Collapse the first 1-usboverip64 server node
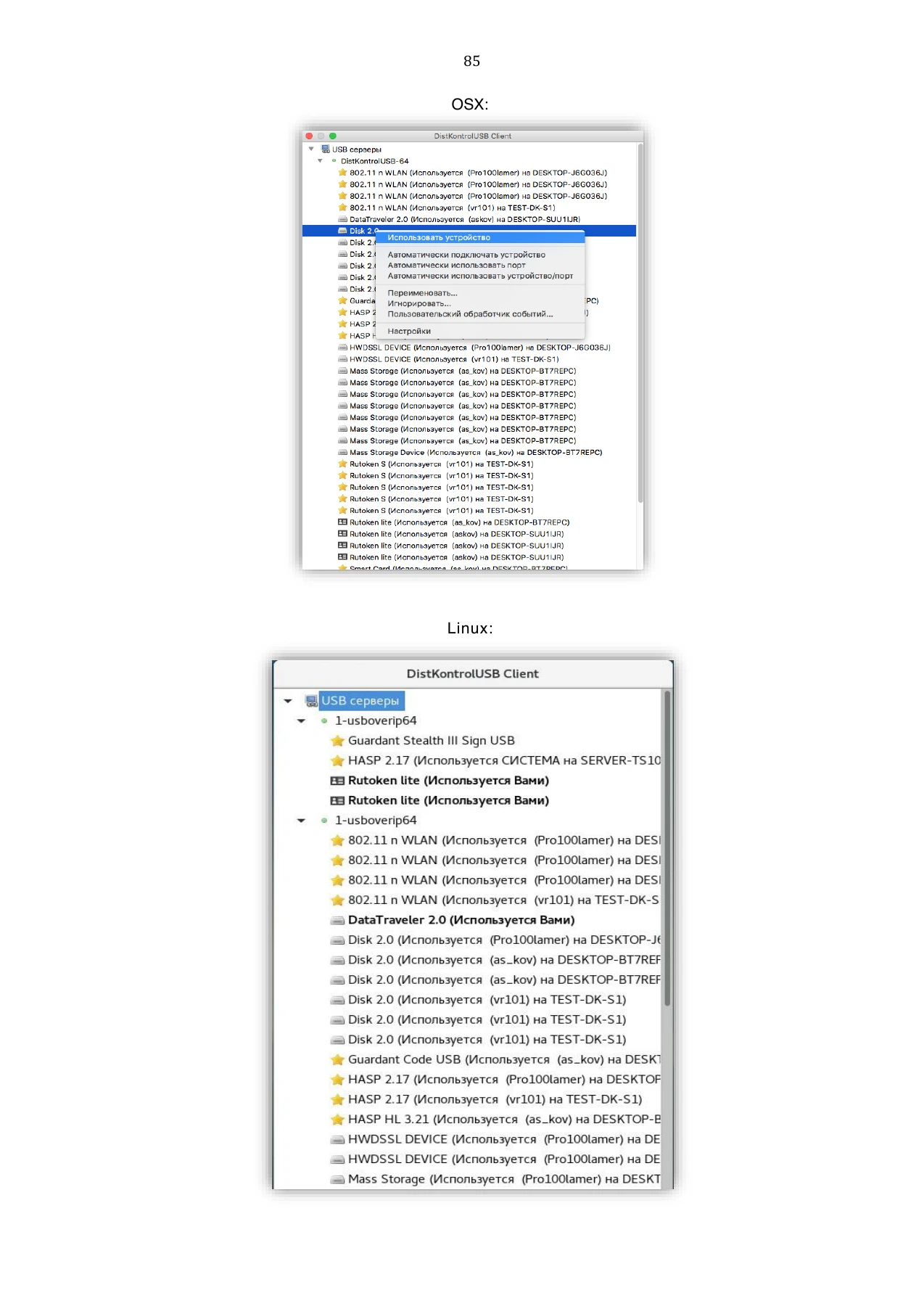This screenshot has height=1306, width=924. [301, 720]
